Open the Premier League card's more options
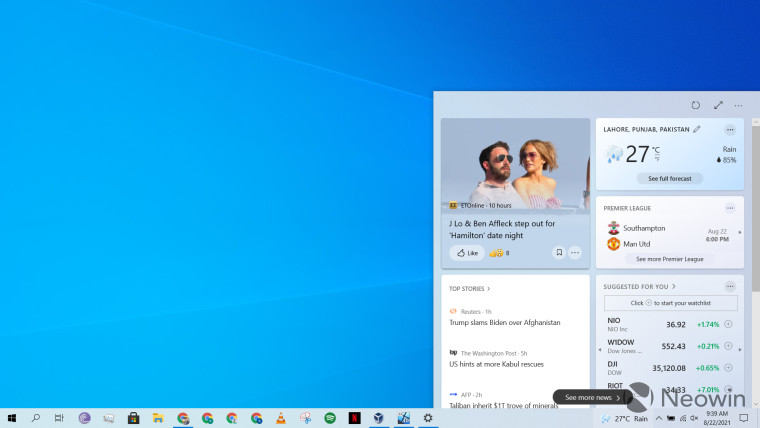The width and height of the screenshot is (760, 428). pos(730,208)
